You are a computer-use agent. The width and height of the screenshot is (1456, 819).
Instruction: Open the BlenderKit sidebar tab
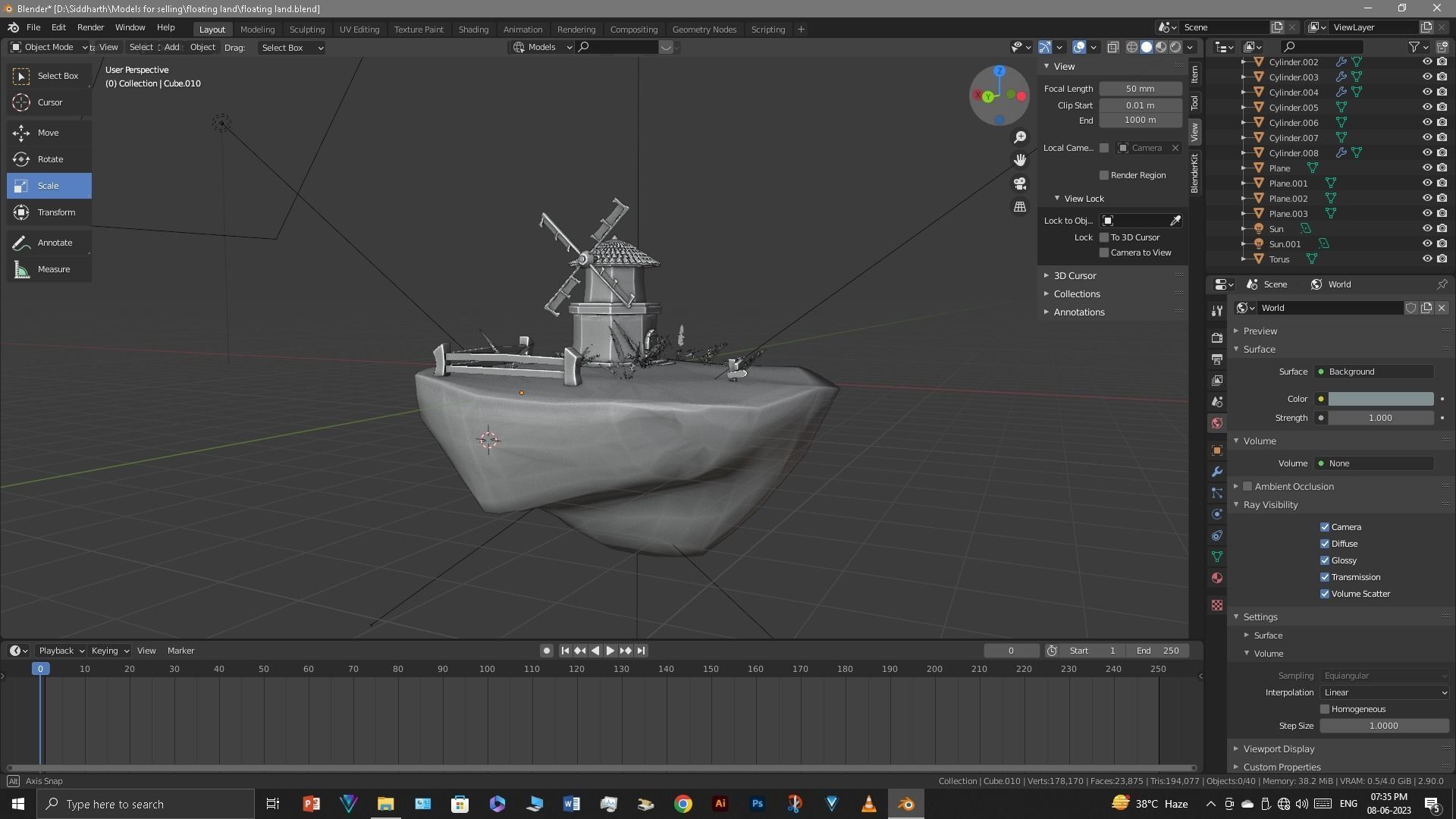(x=1194, y=173)
